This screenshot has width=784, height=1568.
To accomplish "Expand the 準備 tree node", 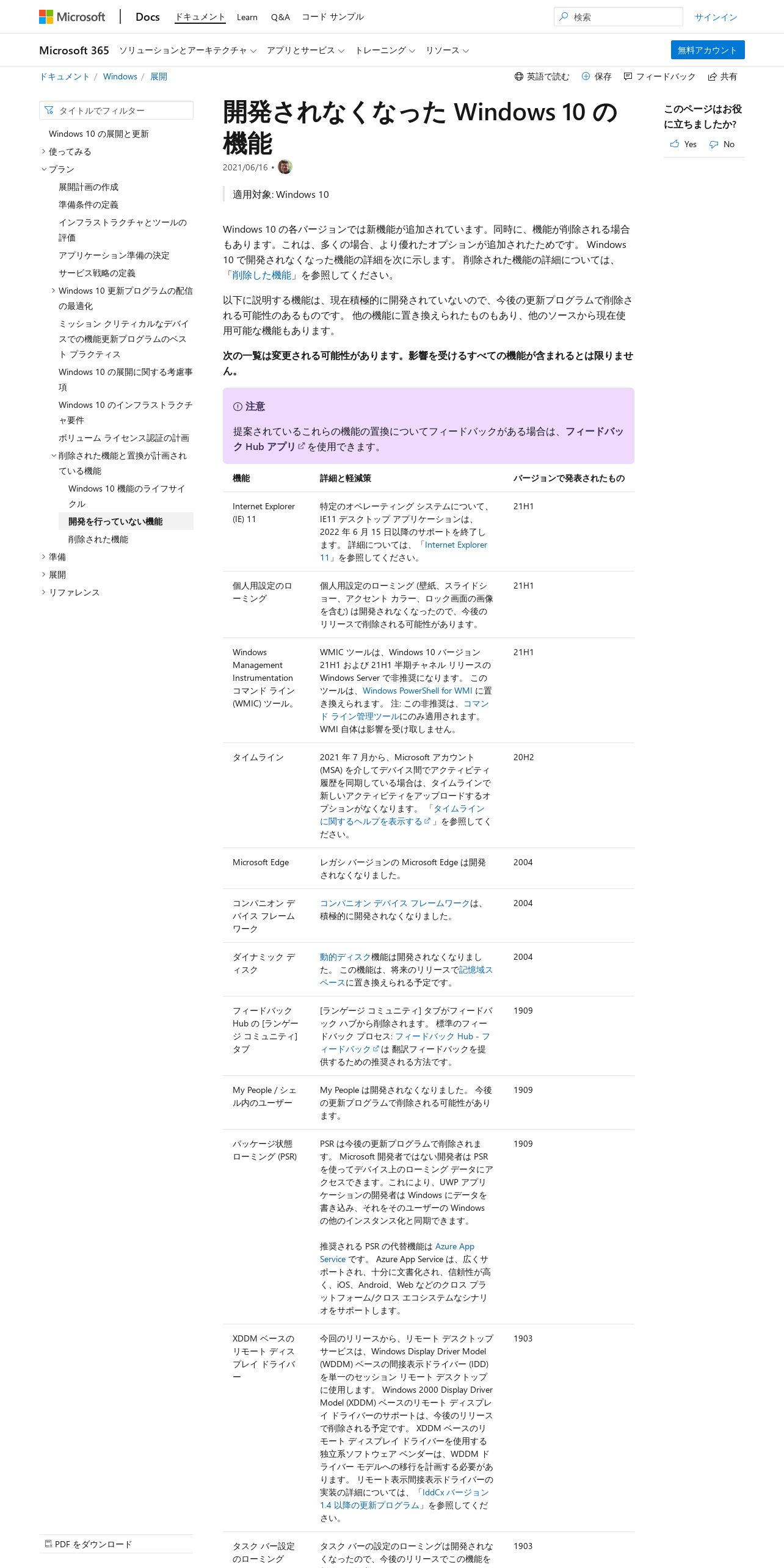I will pos(43,557).
